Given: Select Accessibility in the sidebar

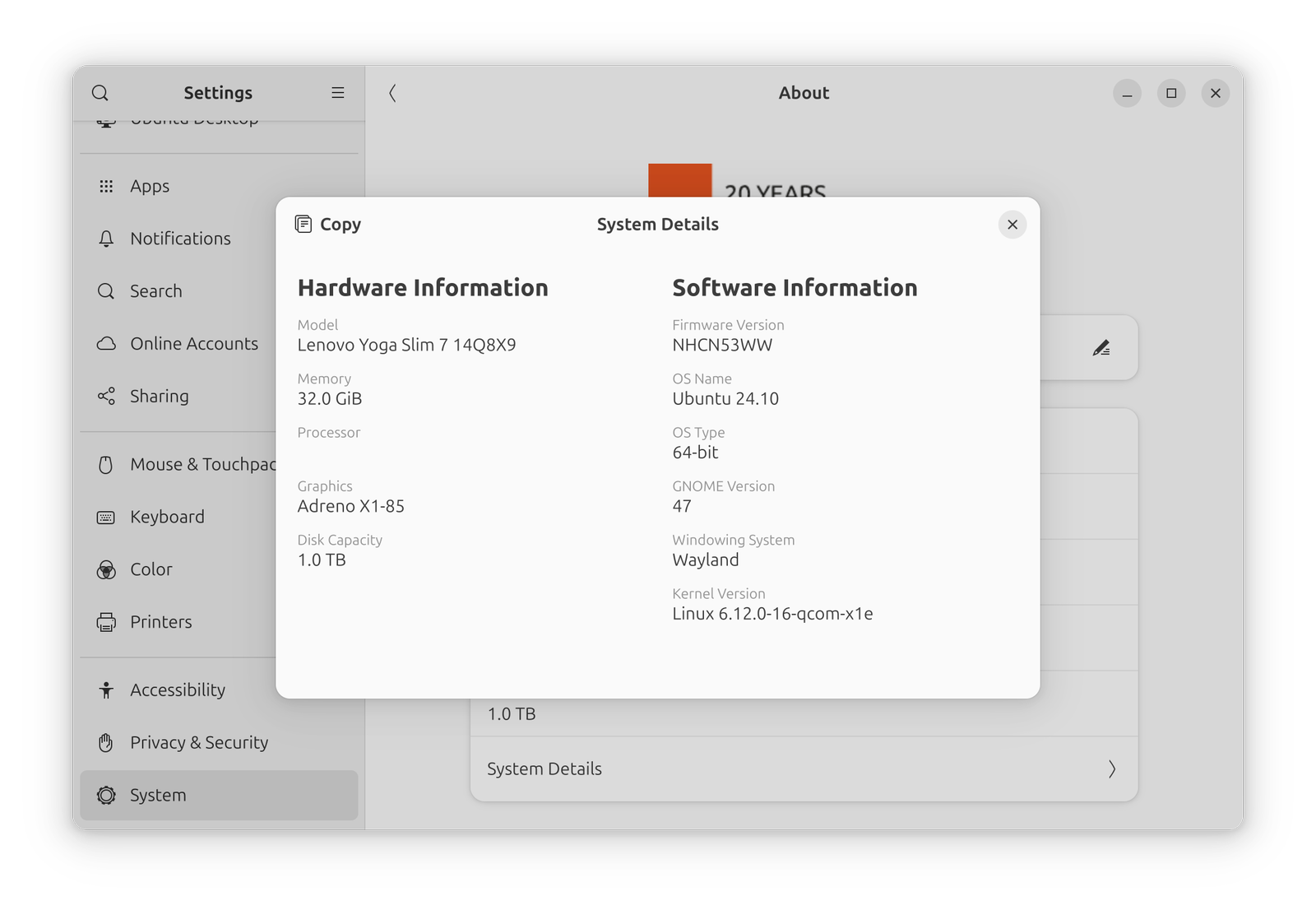Looking at the screenshot, I should click(178, 690).
